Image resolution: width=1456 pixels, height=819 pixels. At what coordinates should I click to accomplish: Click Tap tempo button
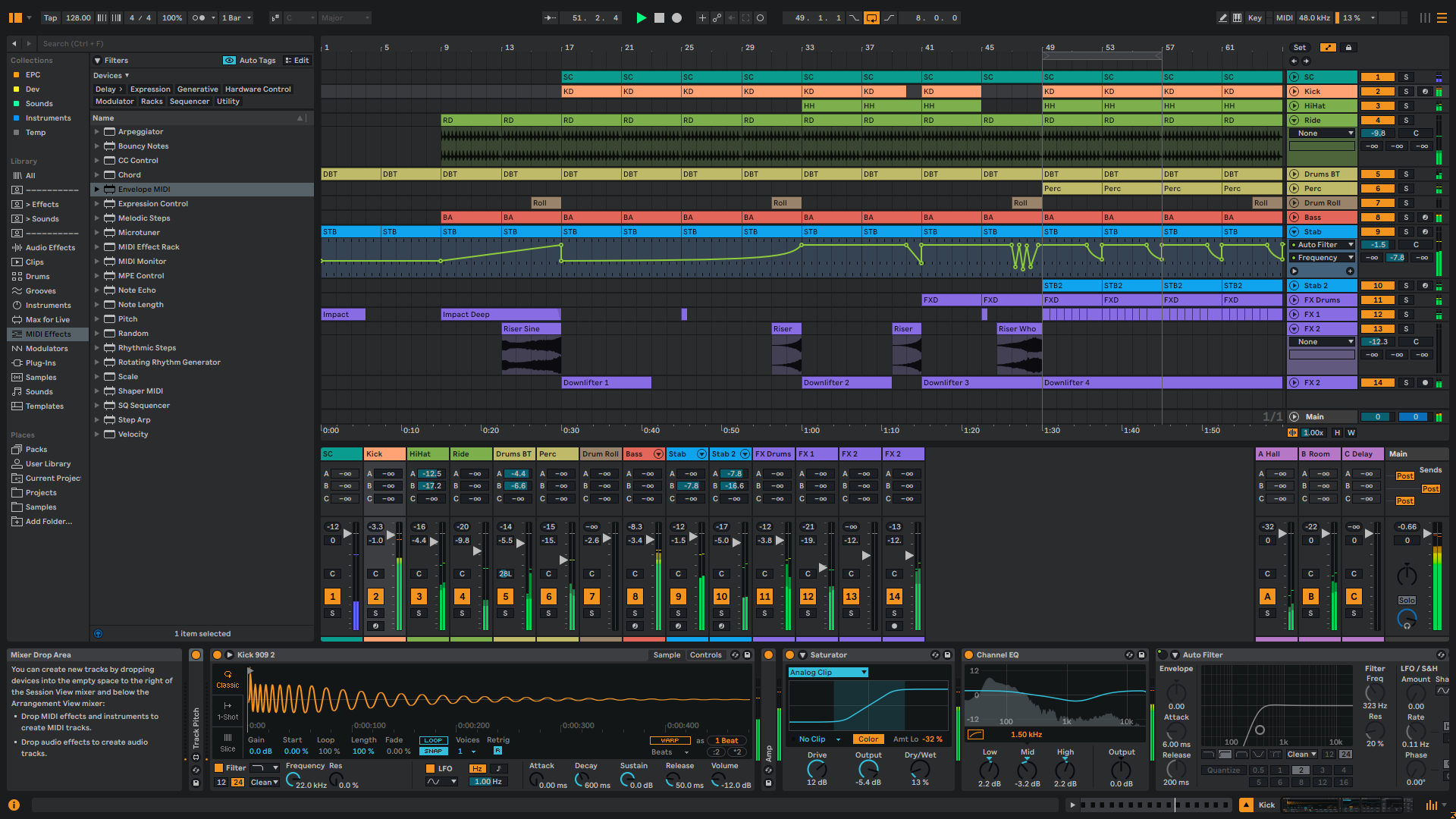pyautogui.click(x=50, y=17)
